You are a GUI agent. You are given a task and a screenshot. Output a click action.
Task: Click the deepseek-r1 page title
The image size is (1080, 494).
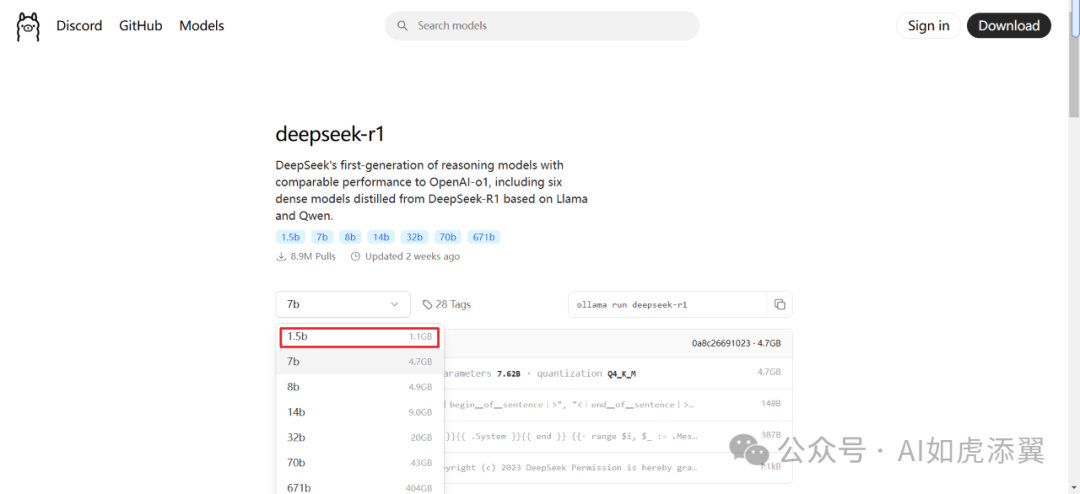click(x=330, y=134)
